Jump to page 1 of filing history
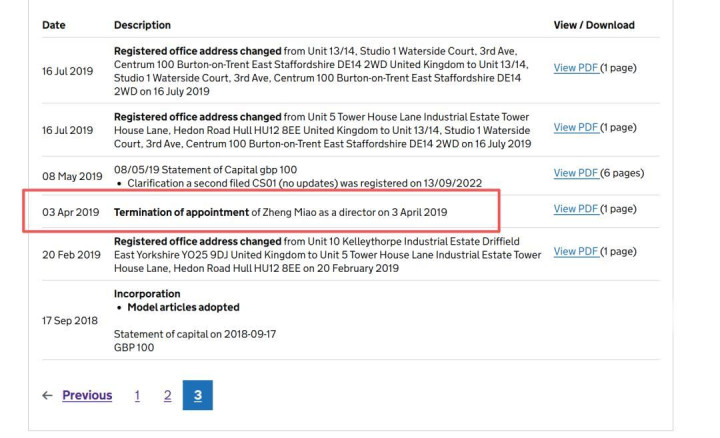The width and height of the screenshot is (720, 438). [x=139, y=395]
